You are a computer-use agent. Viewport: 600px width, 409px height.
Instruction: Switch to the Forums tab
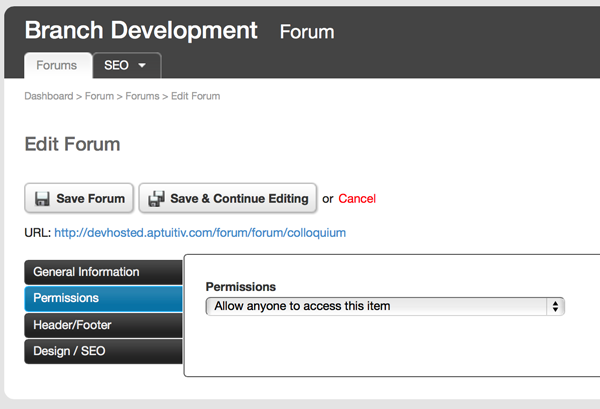coord(57,66)
